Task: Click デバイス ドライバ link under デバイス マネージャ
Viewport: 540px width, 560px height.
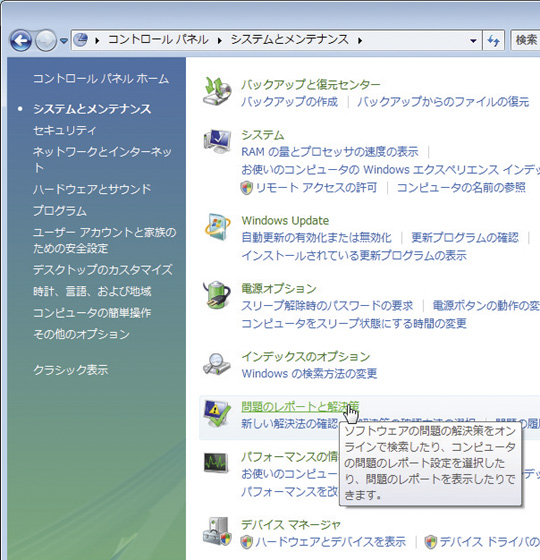Action: 490,541
